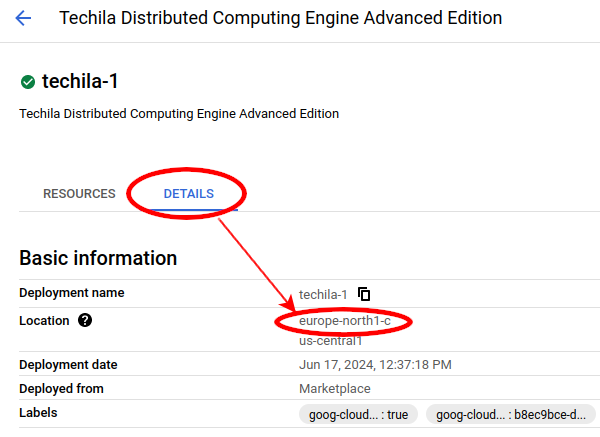600x437 pixels.
Task: Click the 'goog-cloud... : b8ec9bce-d...' label chip
Action: click(511, 414)
